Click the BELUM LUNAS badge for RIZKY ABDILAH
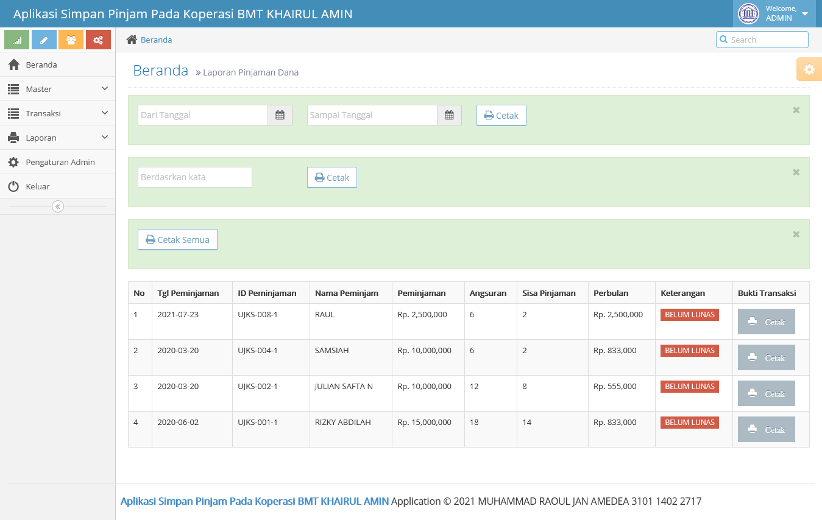The height and width of the screenshot is (520, 822). pyautogui.click(x=689, y=422)
